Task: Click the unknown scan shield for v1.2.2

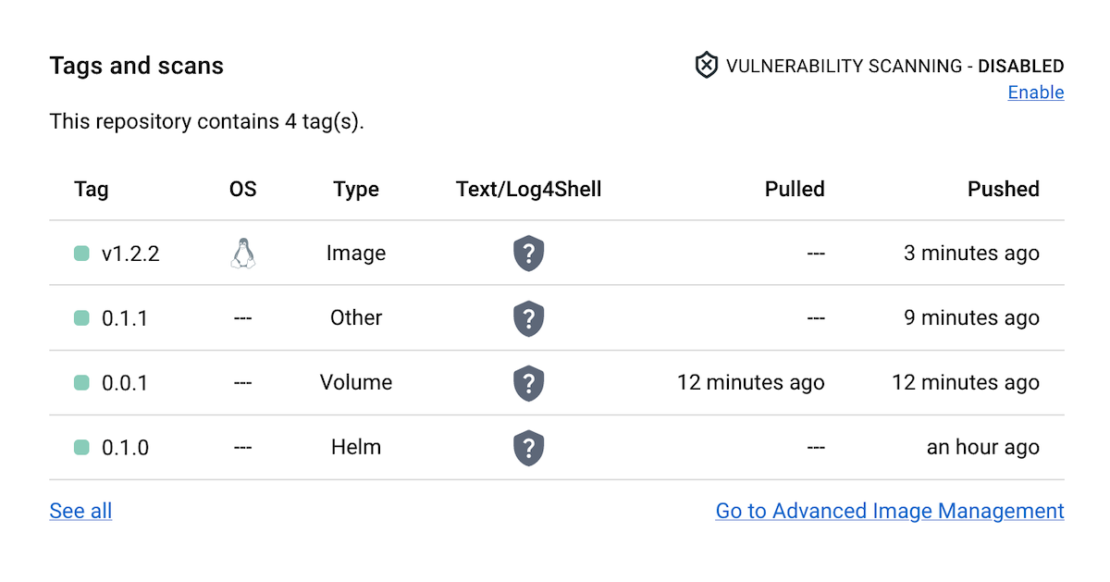Action: point(528,254)
